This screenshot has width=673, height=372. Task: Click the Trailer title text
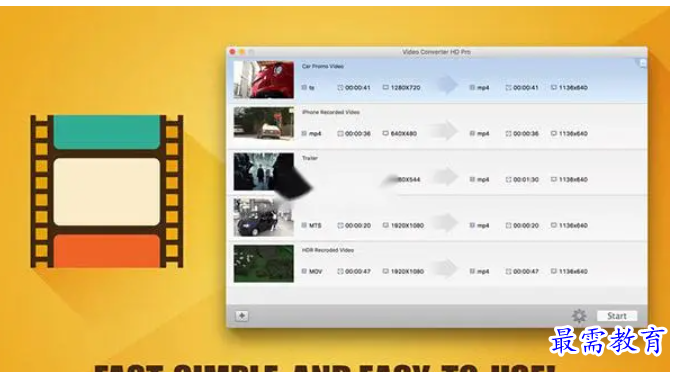[x=309, y=158]
